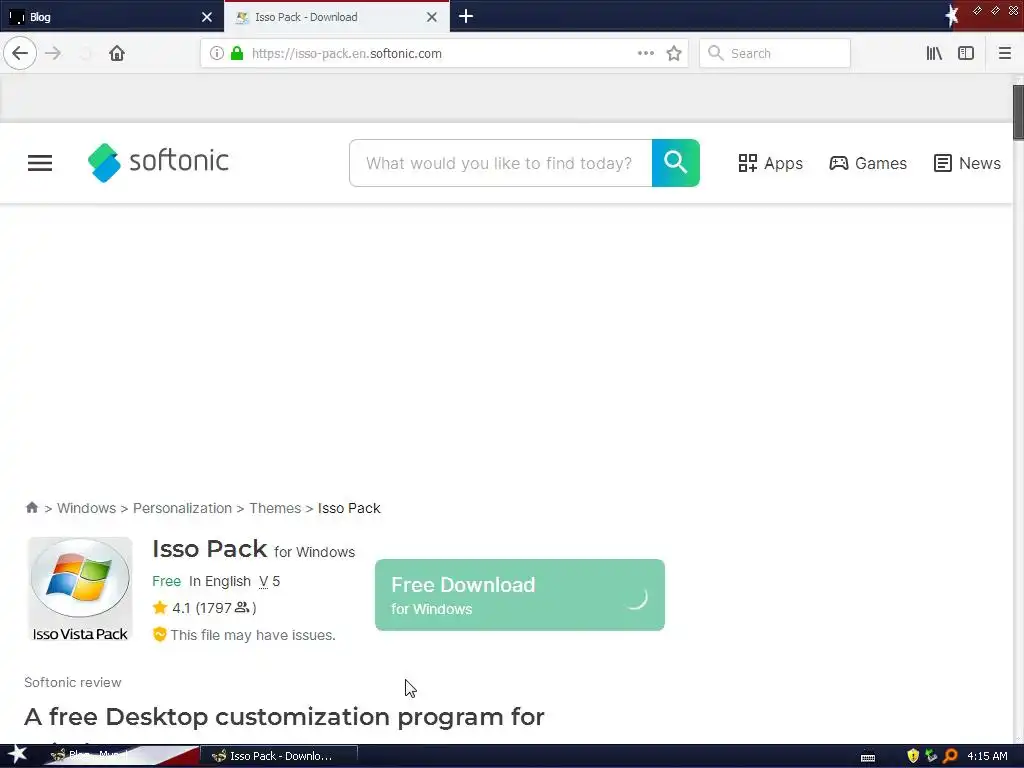Viewport: 1024px width, 768px height.
Task: Open the Firefox hamburger menu
Action: click(x=1004, y=54)
